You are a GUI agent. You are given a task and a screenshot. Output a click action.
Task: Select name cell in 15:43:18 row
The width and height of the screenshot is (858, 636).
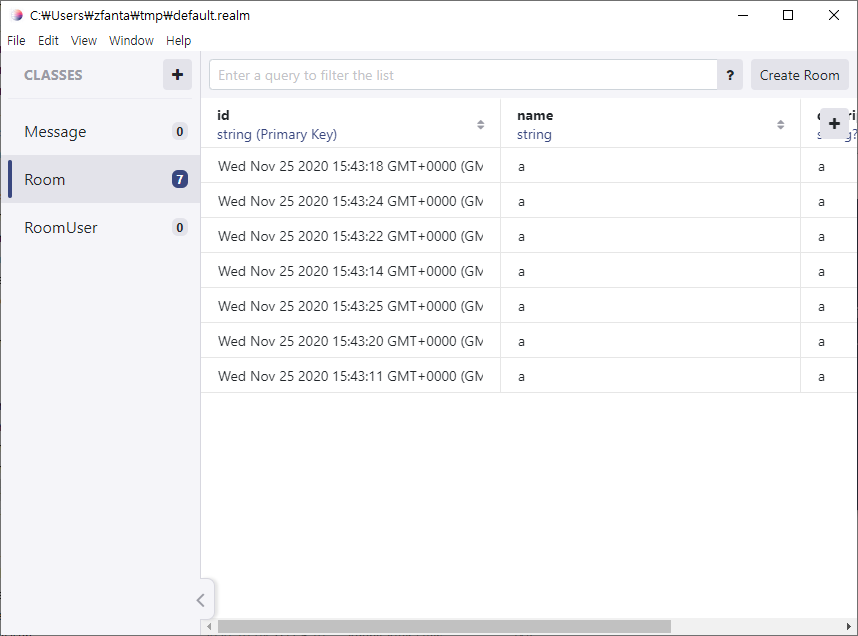pyautogui.click(x=651, y=166)
